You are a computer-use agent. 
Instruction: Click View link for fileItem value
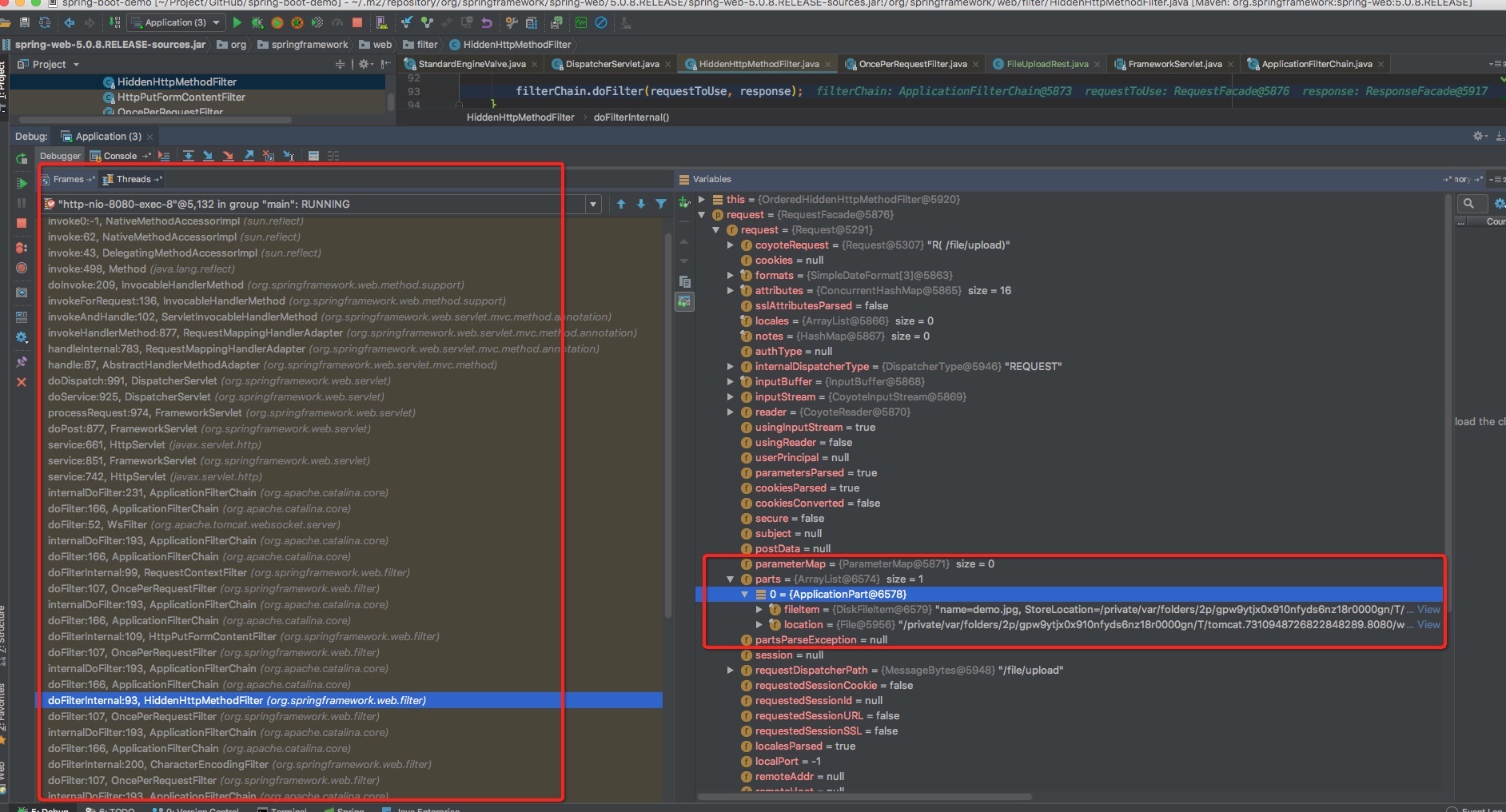point(1428,610)
